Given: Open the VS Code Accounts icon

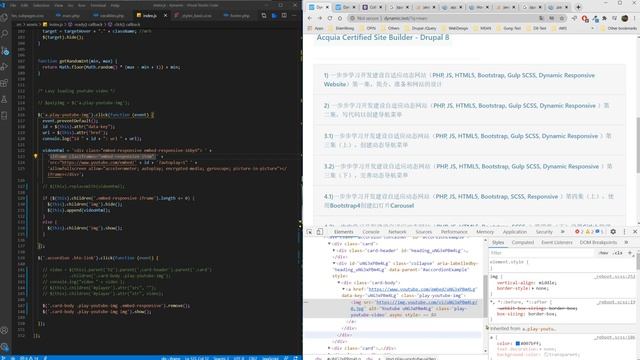Looking at the screenshot, I should point(4,330).
